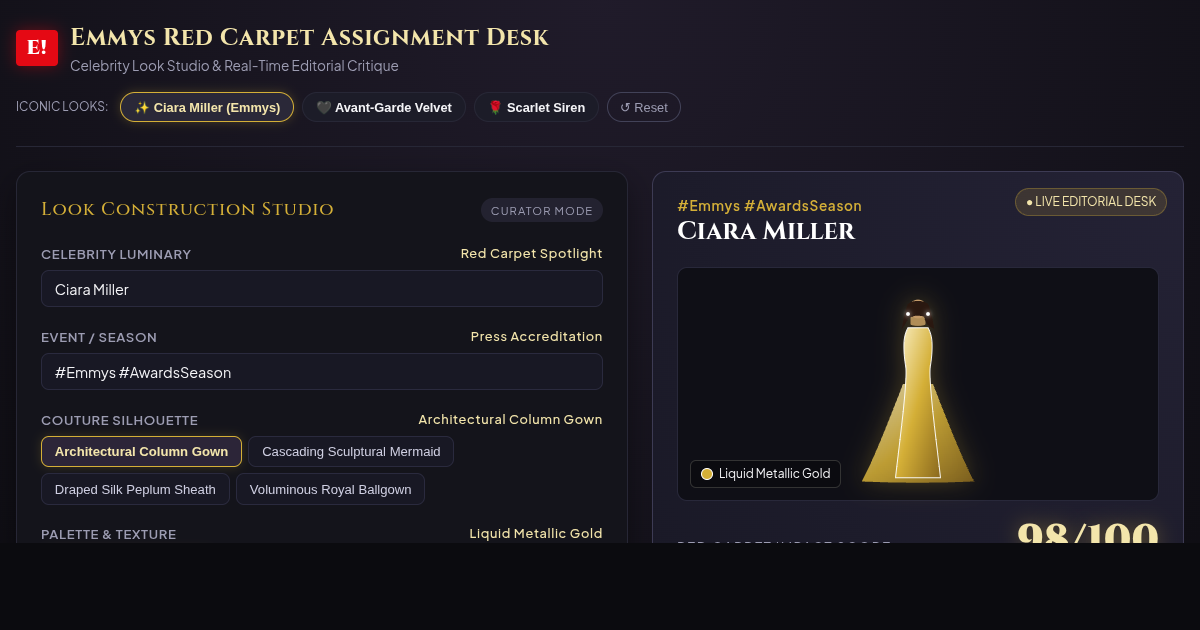Click the Couture Silhouette section label
This screenshot has height=630, width=1200.
click(x=119, y=421)
